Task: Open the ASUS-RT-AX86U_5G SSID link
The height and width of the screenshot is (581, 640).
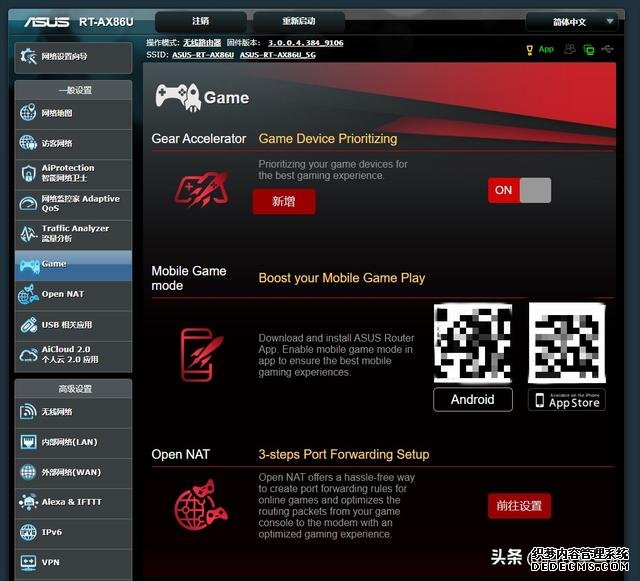Action: [278, 55]
